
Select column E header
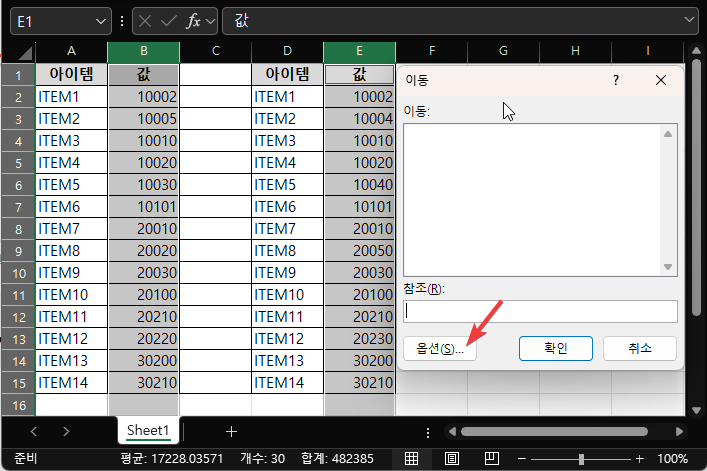point(359,51)
